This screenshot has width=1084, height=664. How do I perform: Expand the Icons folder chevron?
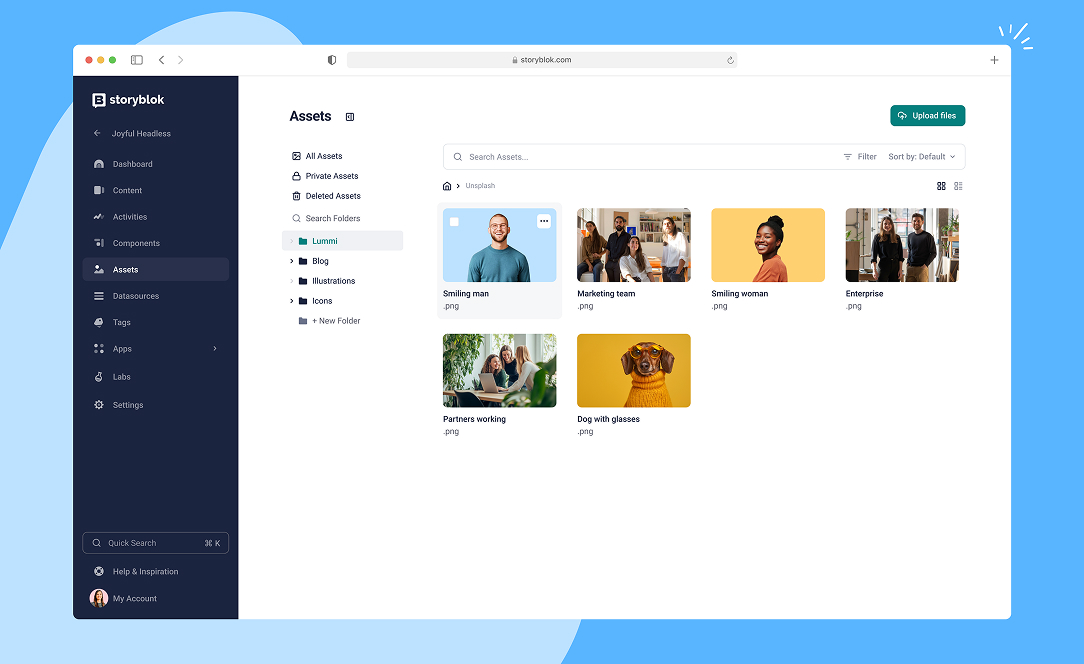pyautogui.click(x=291, y=301)
